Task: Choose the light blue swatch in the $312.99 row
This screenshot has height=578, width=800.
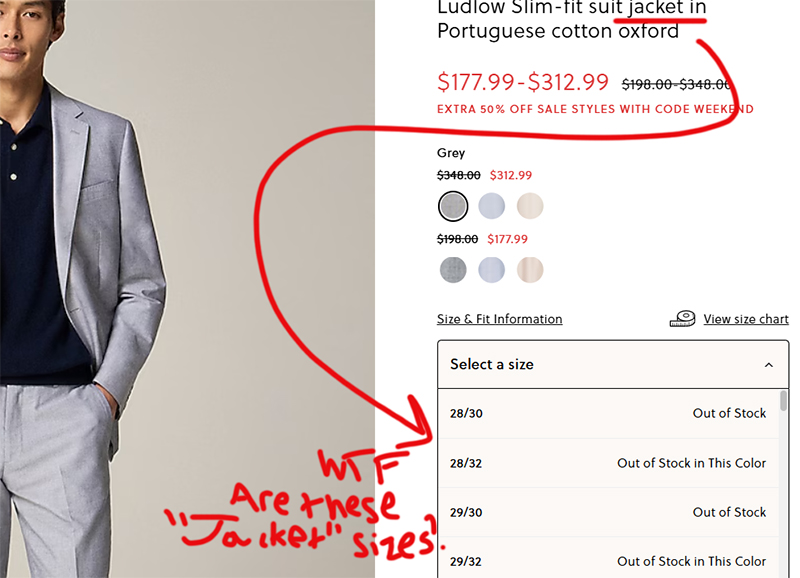Action: click(491, 206)
